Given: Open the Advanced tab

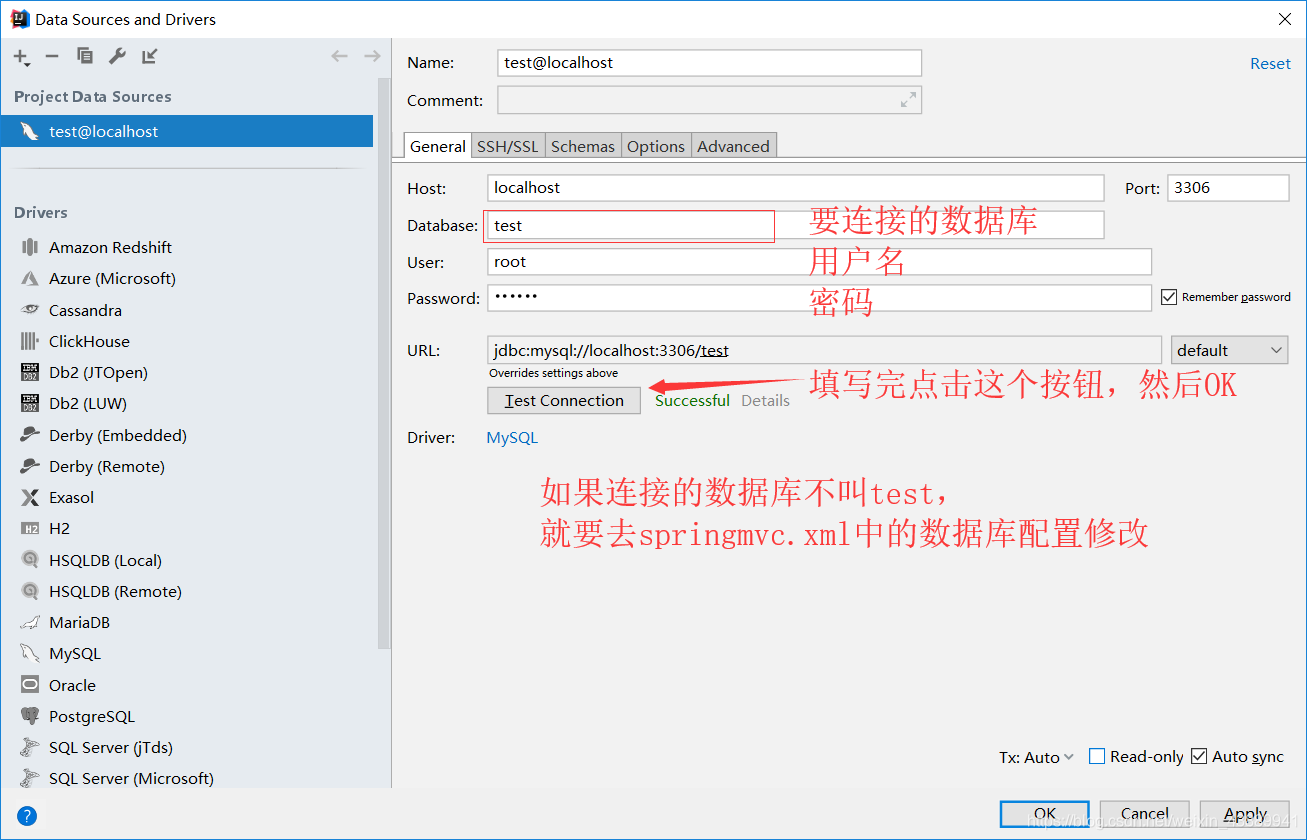Looking at the screenshot, I should tap(733, 146).
